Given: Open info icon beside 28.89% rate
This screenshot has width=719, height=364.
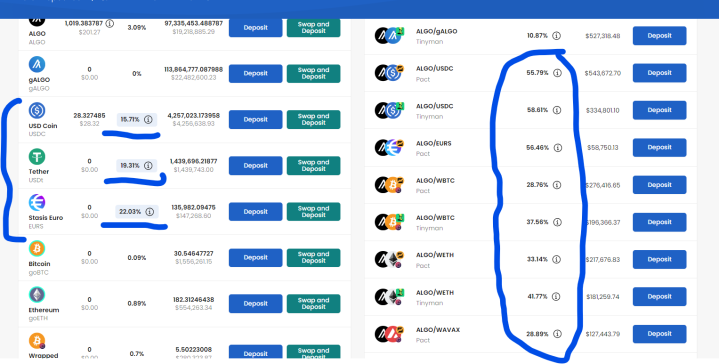Looking at the screenshot, I should pos(557,334).
